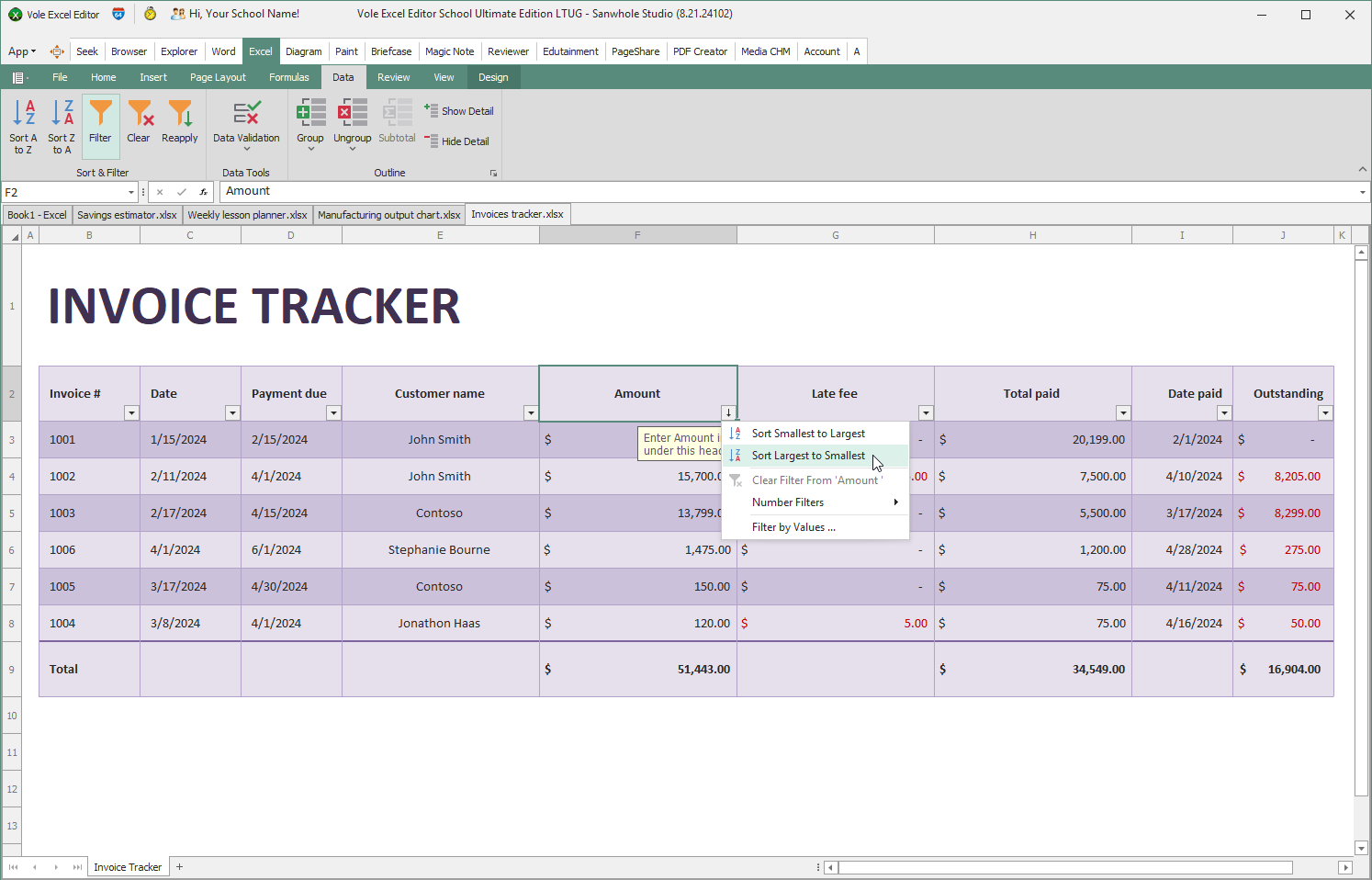Click the insert function fx icon
This screenshot has width=1372, height=880.
(x=203, y=192)
